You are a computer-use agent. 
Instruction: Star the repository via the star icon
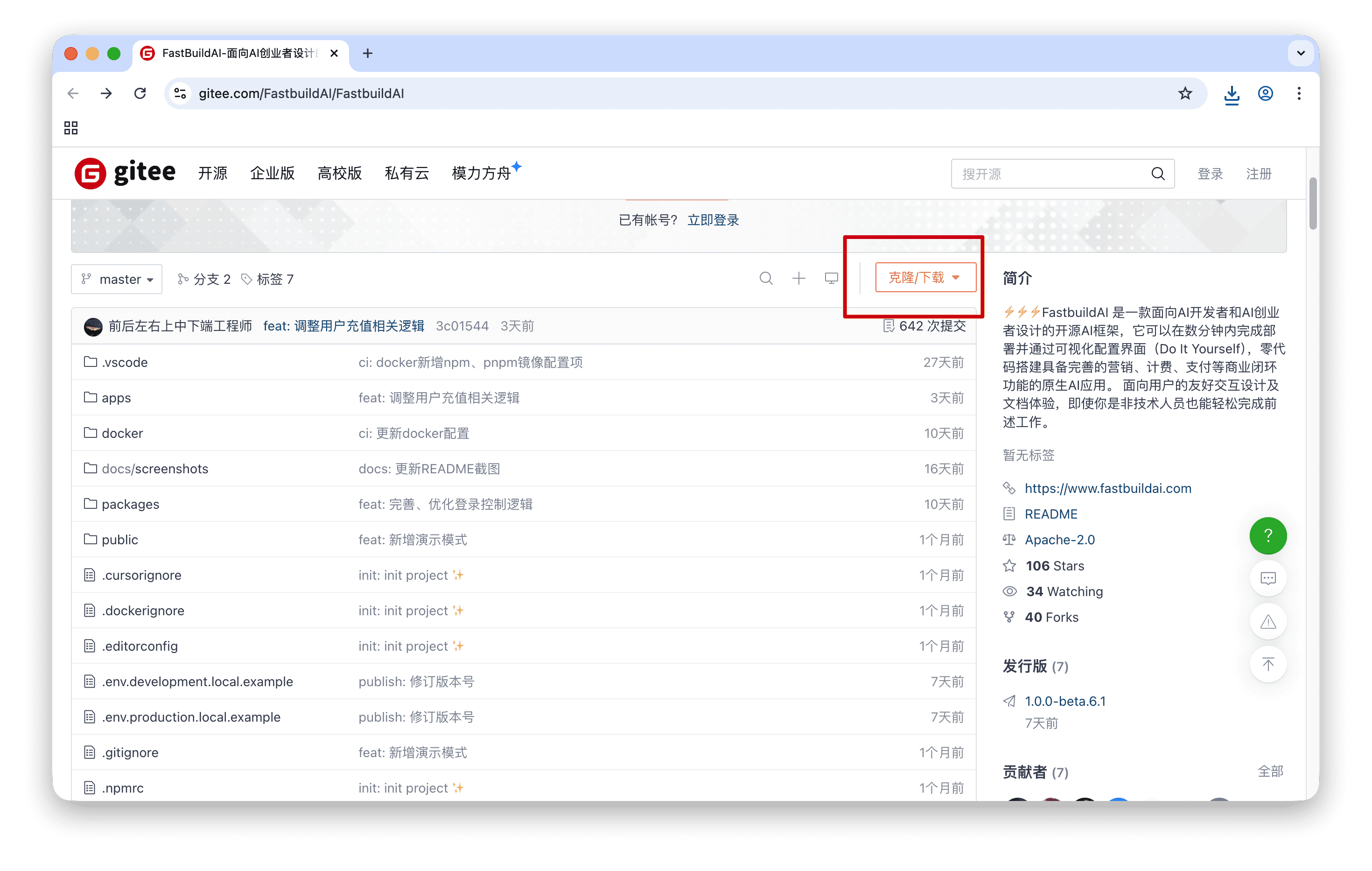click(1009, 565)
